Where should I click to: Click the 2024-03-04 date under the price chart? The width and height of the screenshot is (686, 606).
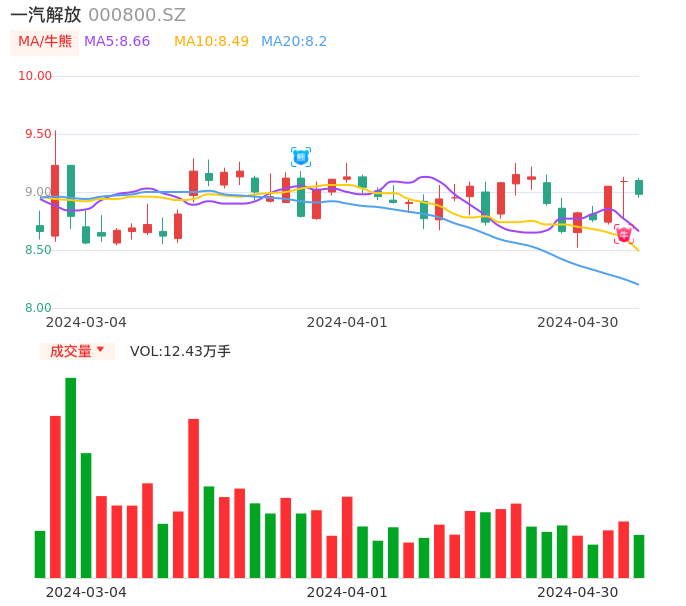pos(86,322)
